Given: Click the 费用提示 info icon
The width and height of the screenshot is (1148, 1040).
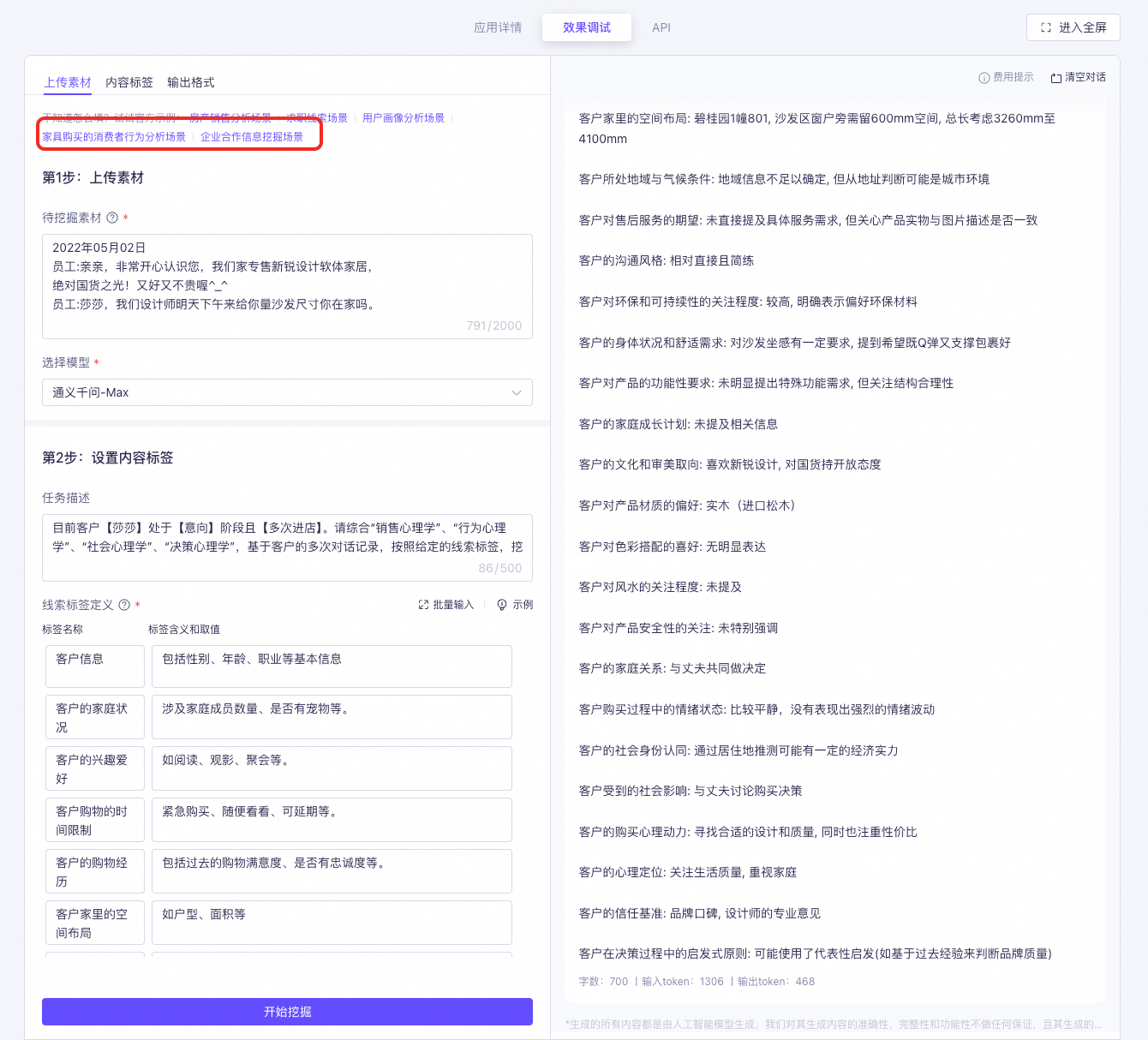Looking at the screenshot, I should 984,78.
